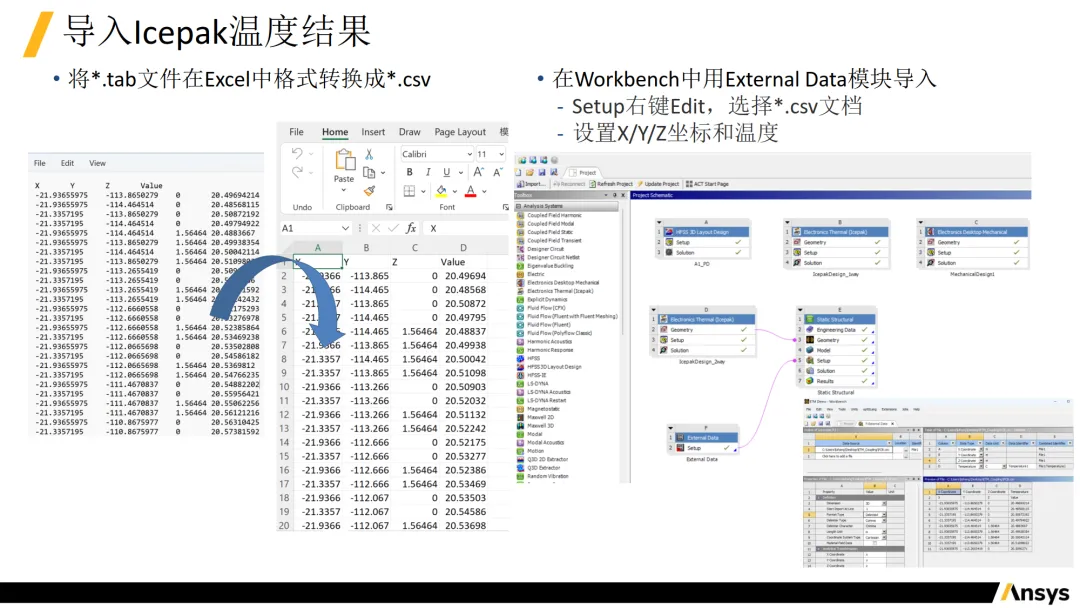
Task: Click the Redo arrow in Excel
Action: pyautogui.click(x=297, y=172)
